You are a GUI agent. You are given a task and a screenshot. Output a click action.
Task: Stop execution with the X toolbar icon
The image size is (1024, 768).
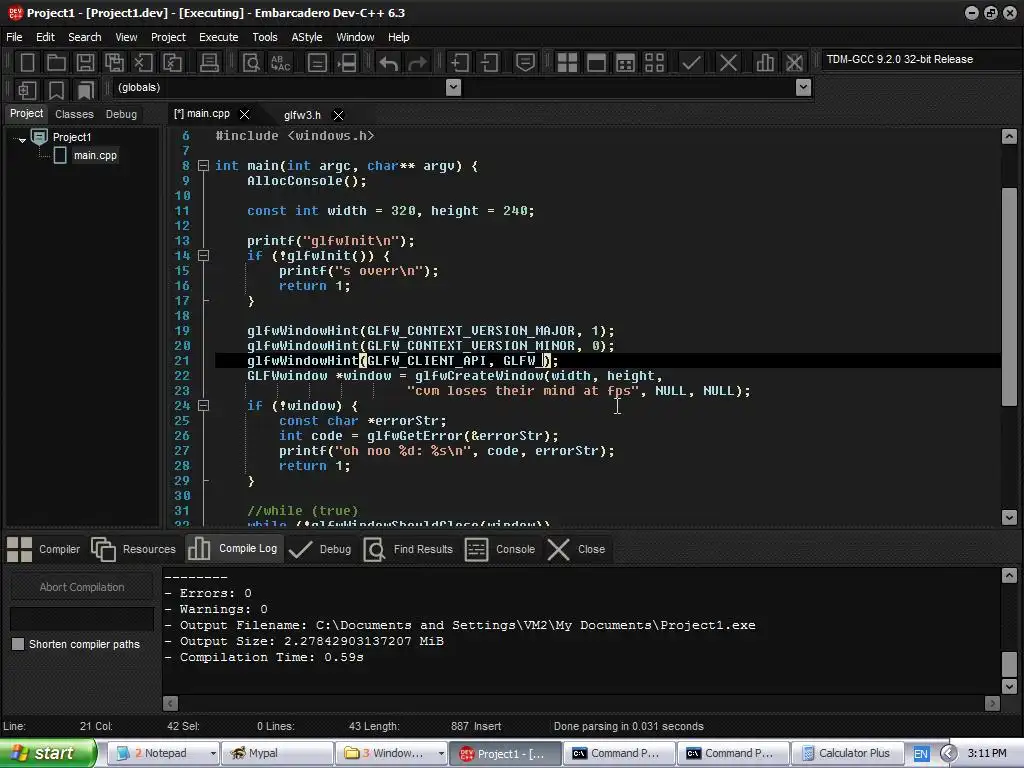pos(728,63)
